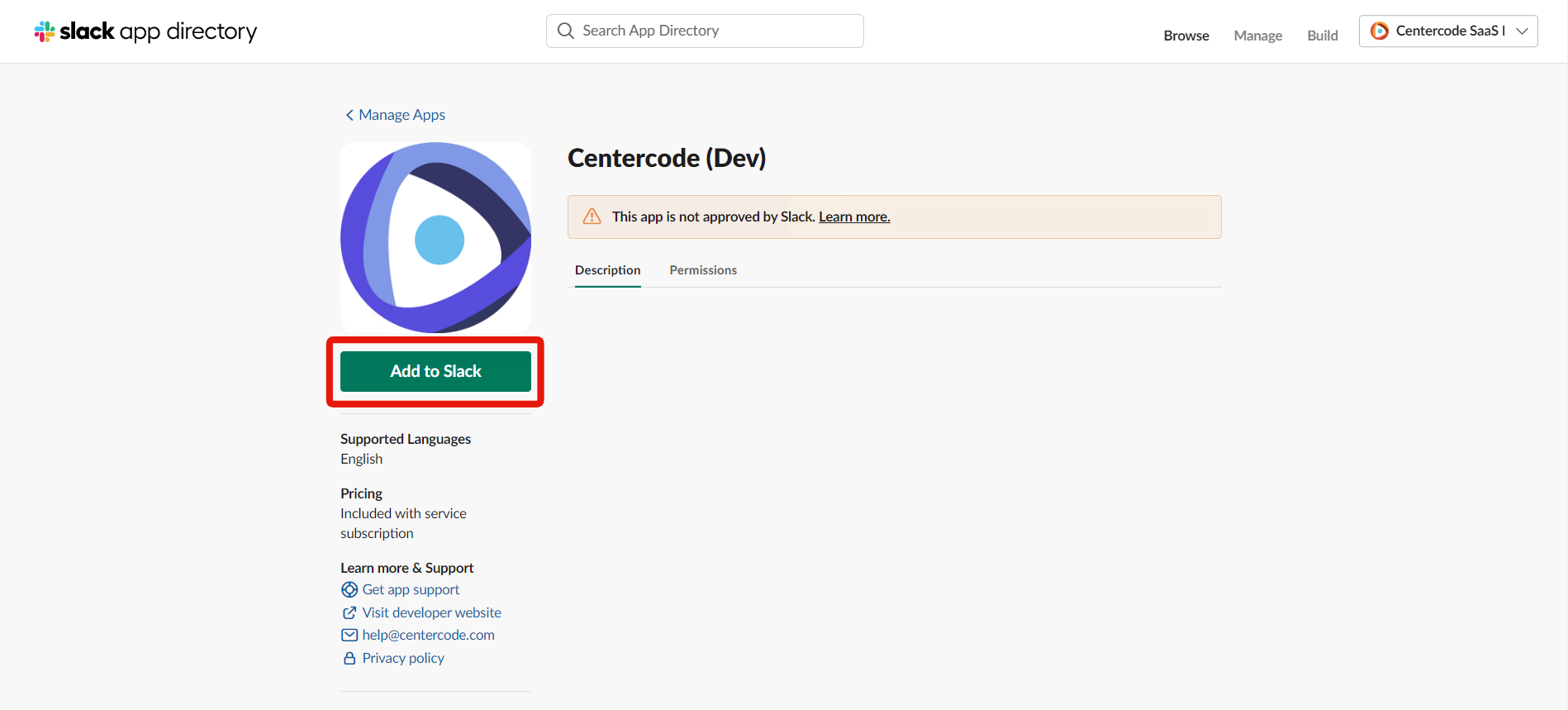
Task: Click the search magnifier icon
Action: pyautogui.click(x=566, y=31)
